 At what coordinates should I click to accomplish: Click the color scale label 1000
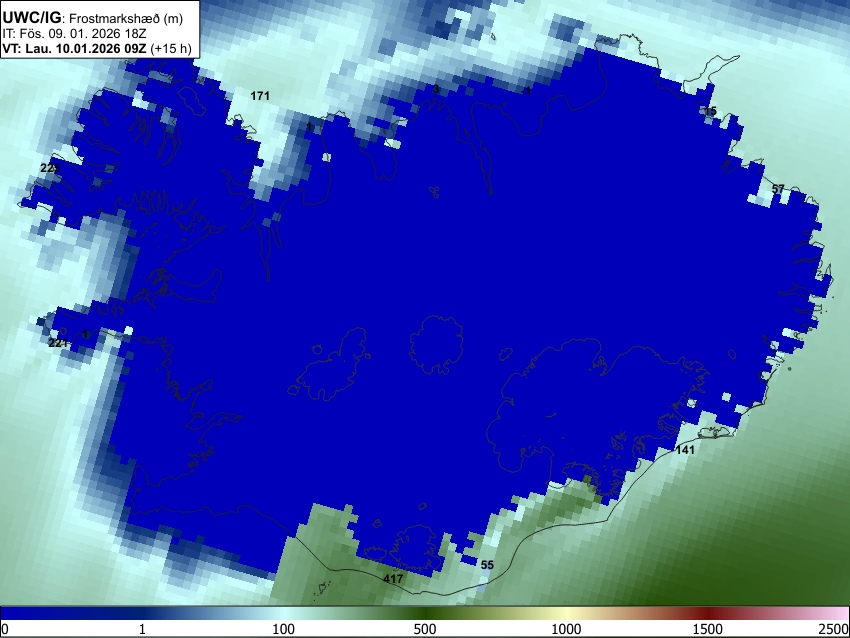(x=566, y=629)
